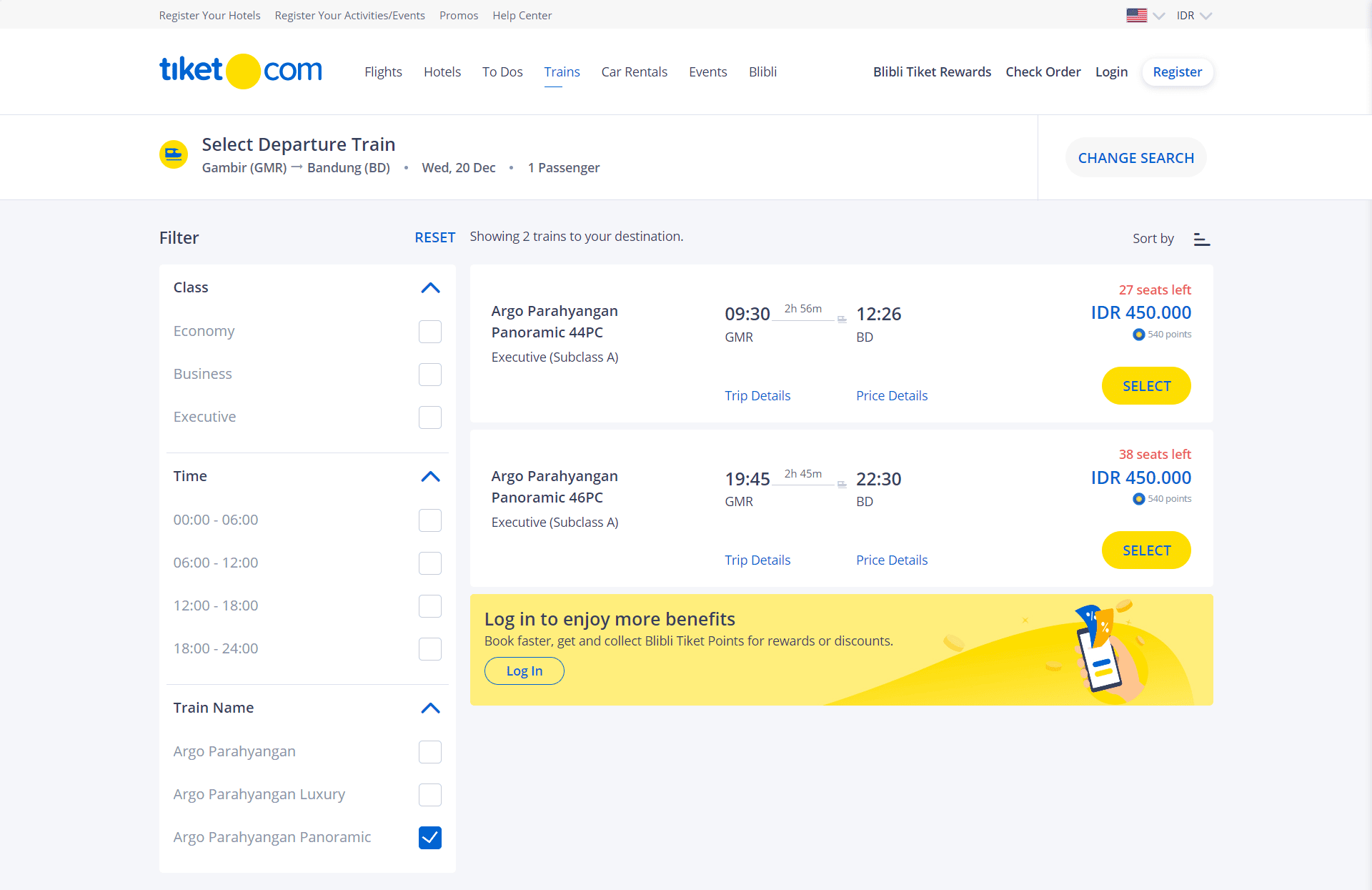1372x890 pixels.
Task: Collapse the Train Name filter section
Action: 430,708
